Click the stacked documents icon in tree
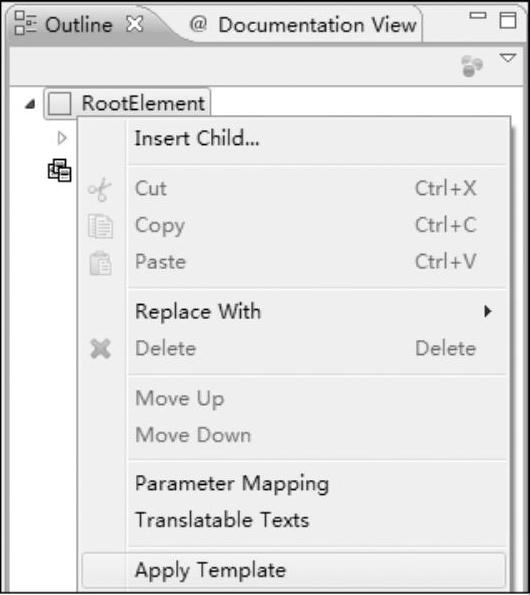 [x=60, y=170]
